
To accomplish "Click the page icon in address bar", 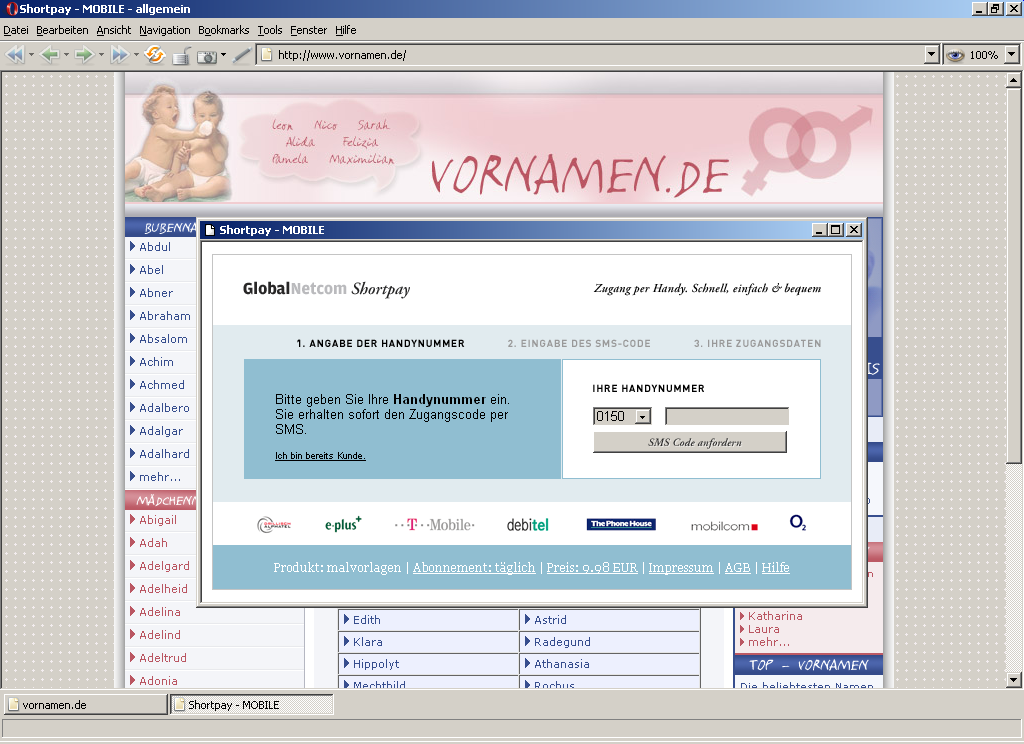I will tap(266, 55).
